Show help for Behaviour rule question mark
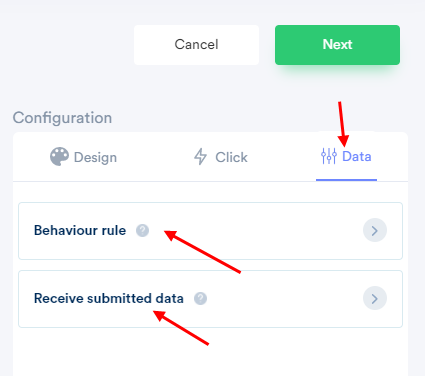The image size is (425, 376). [x=142, y=230]
